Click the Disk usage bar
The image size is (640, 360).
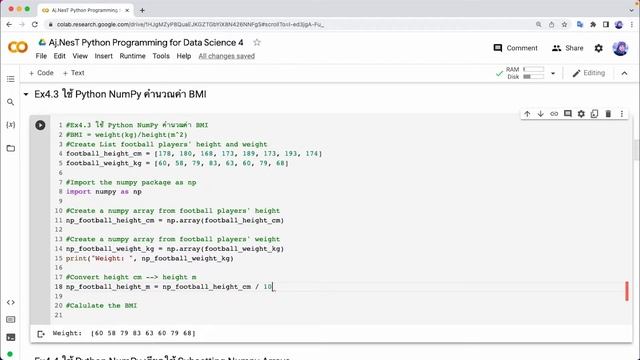click(x=533, y=77)
